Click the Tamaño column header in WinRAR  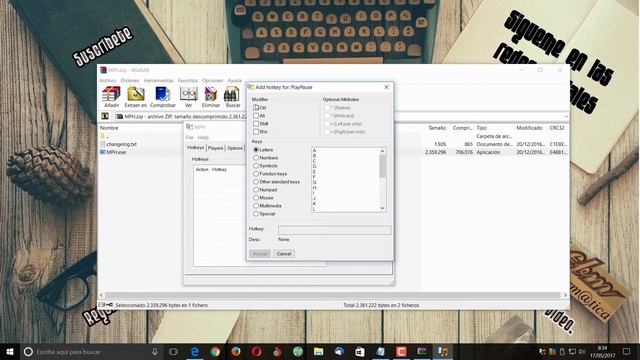437,128
